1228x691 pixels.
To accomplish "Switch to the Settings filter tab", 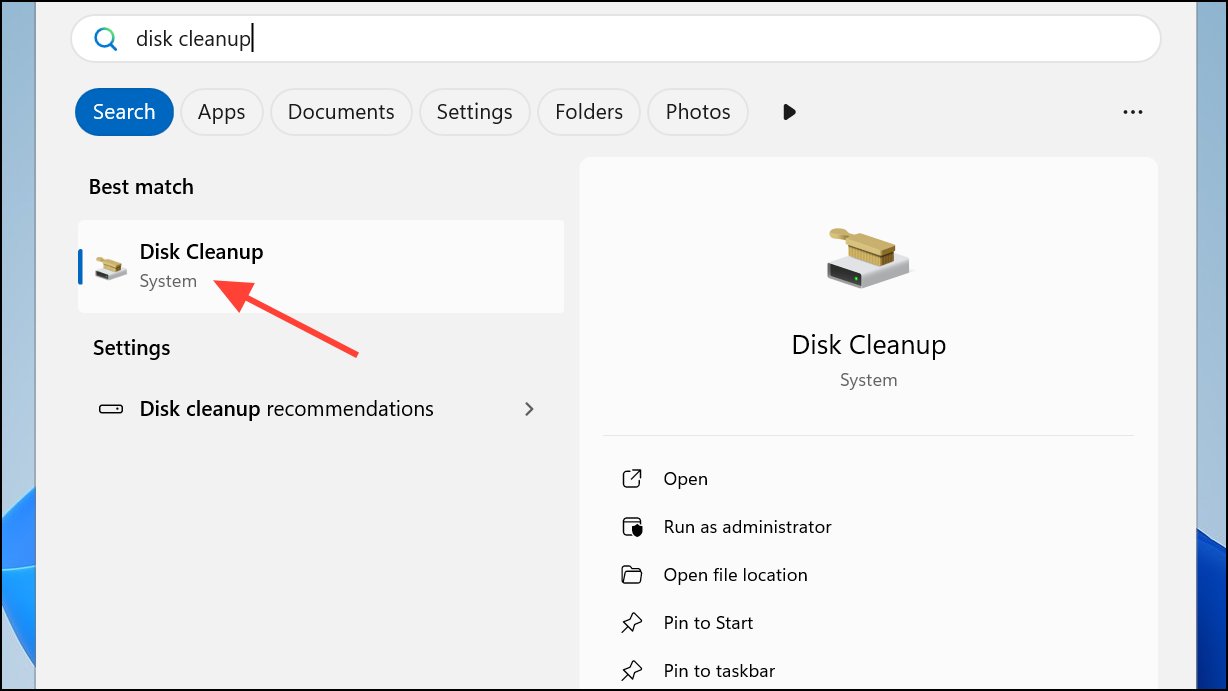I will pos(475,112).
